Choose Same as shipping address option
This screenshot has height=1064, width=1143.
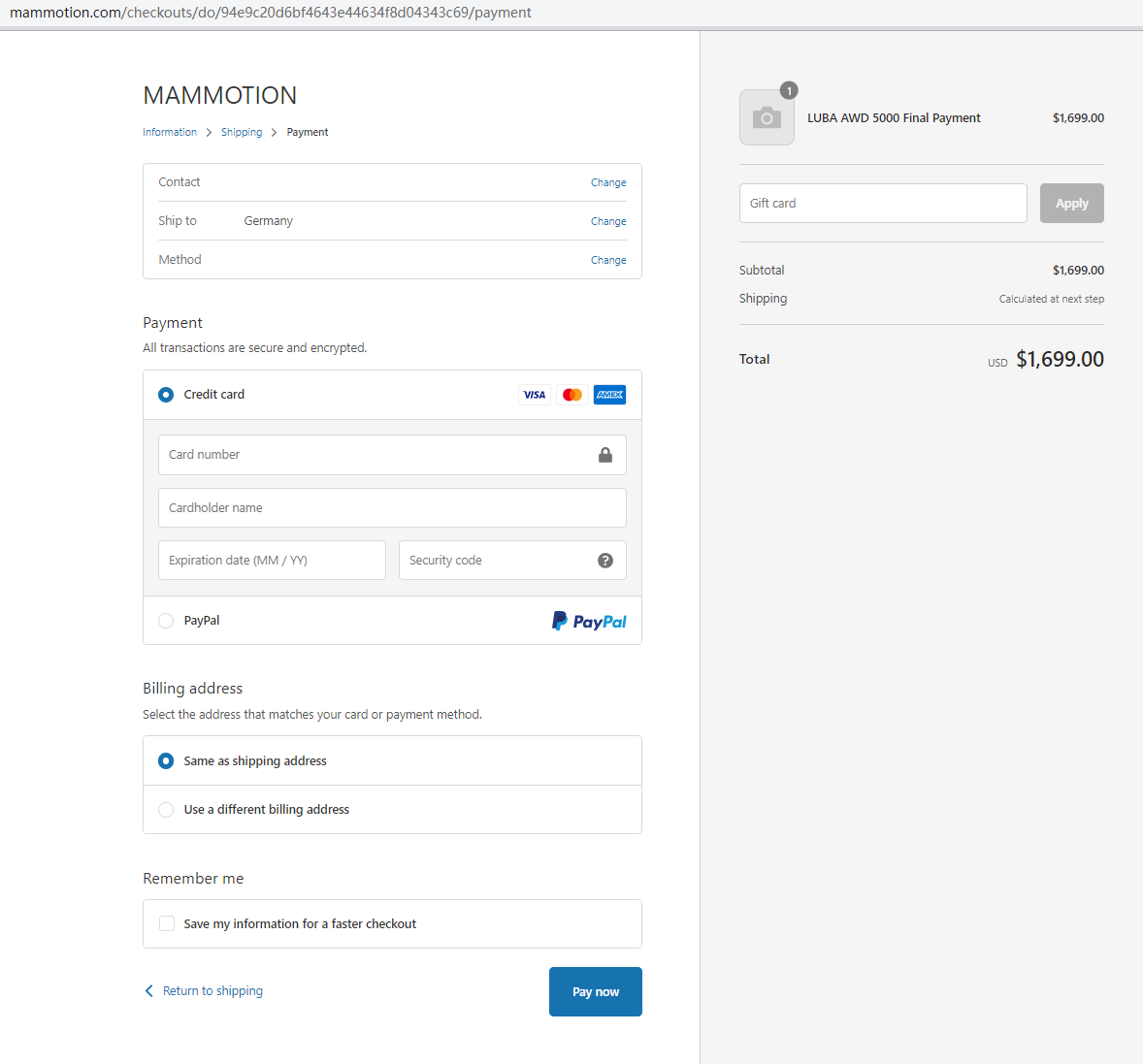(x=166, y=760)
